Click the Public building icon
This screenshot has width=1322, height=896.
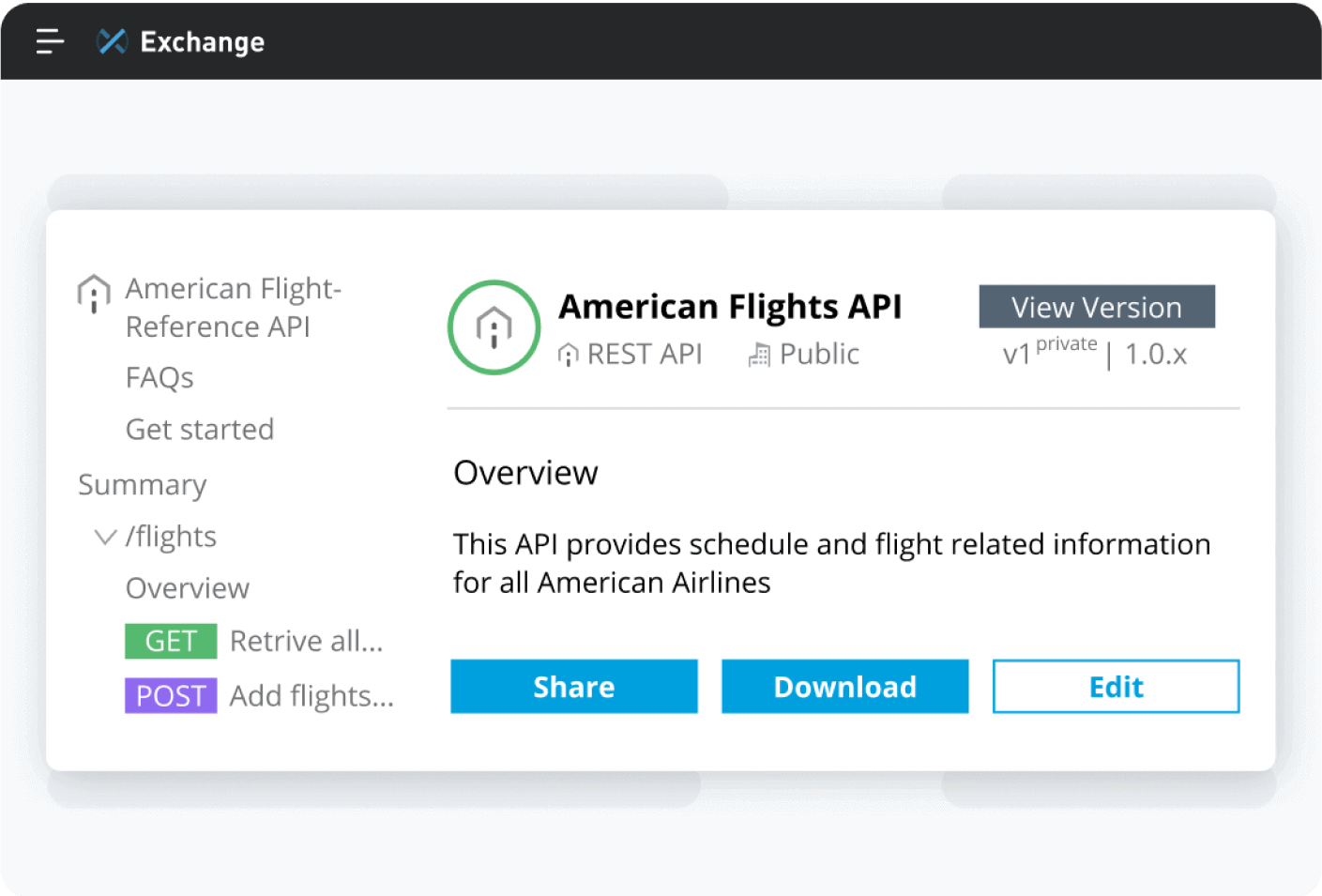pos(759,355)
